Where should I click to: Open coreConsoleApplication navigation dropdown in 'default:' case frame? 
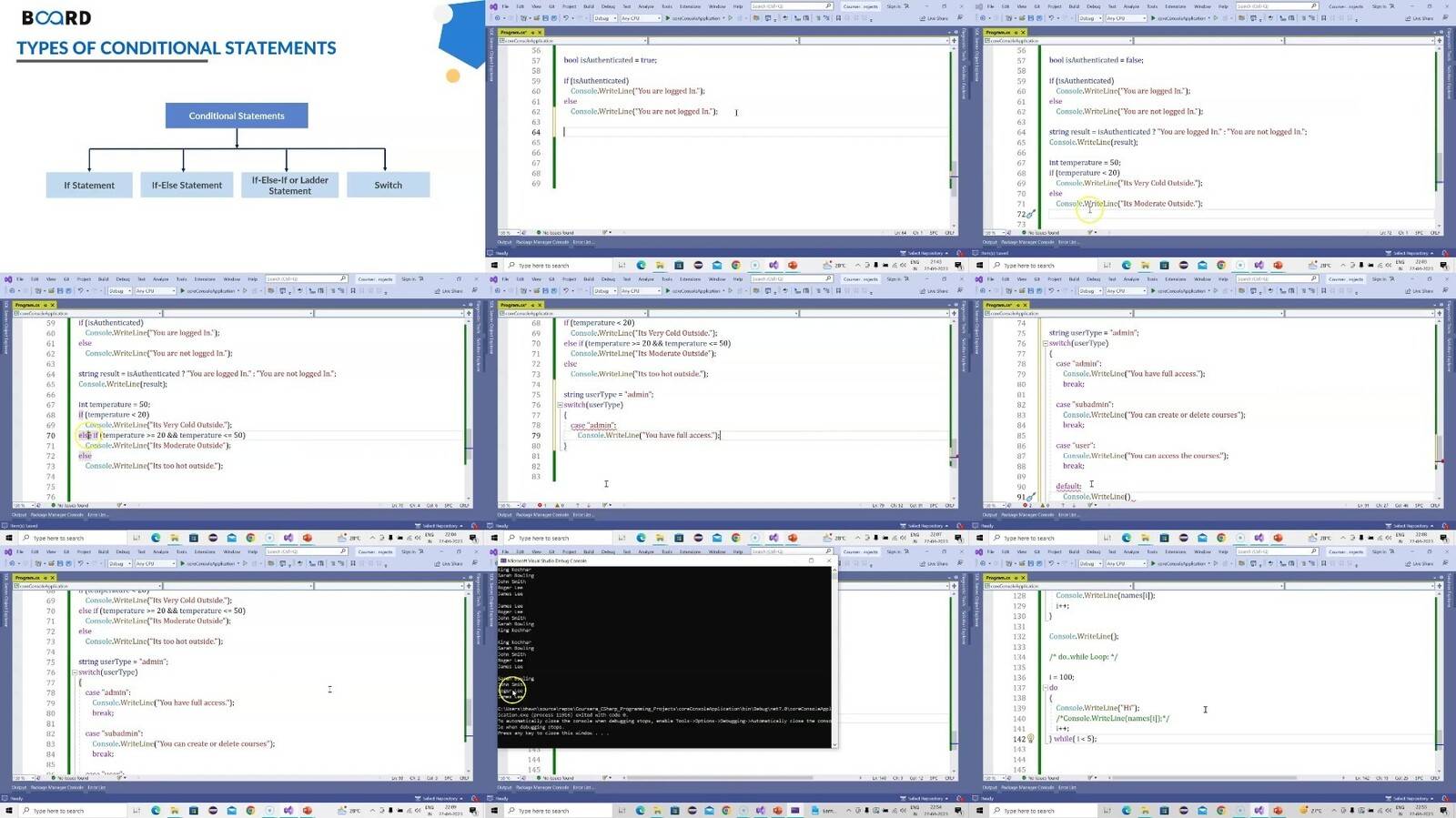tap(1057, 313)
